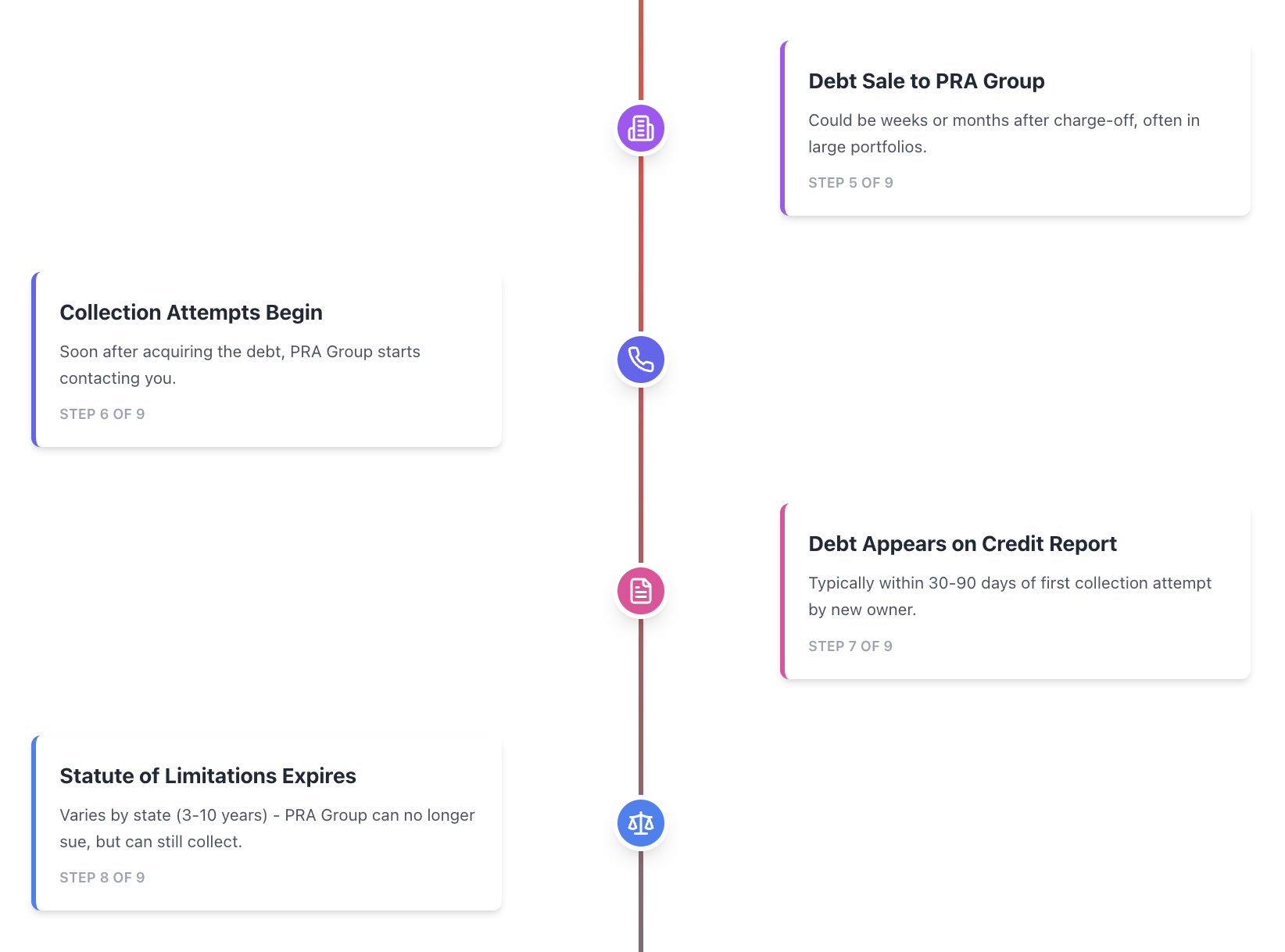Click the purple left border of Debt Sale card
The height and width of the screenshot is (952, 1285).
pos(782,128)
